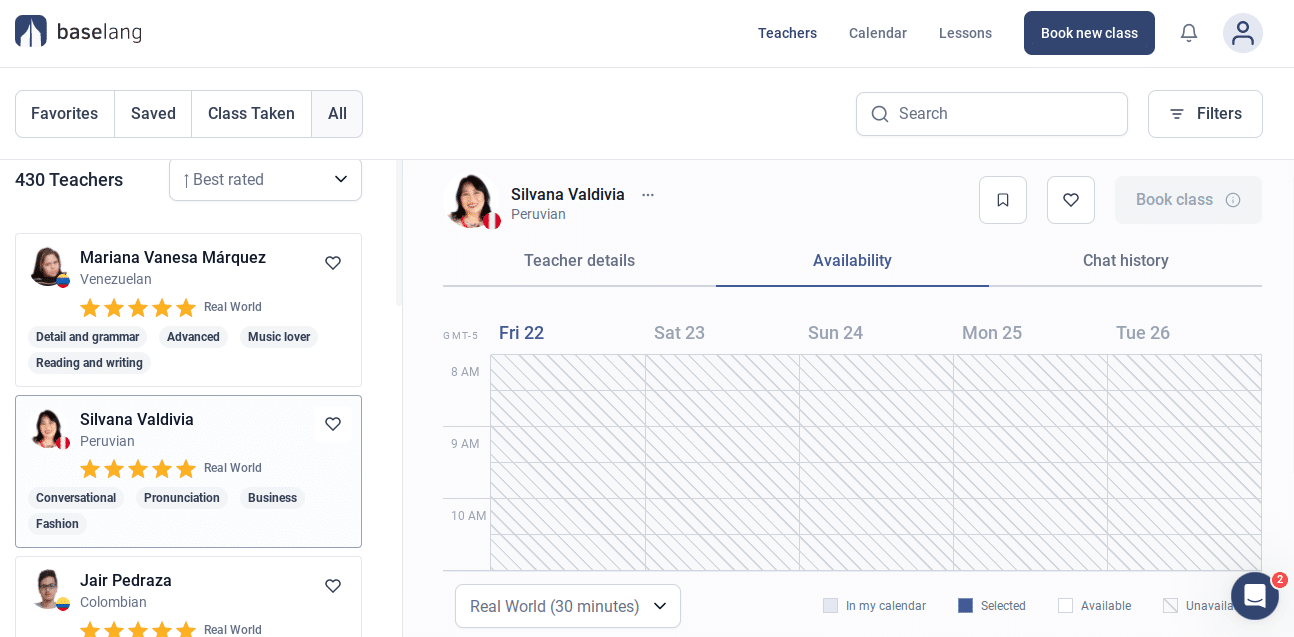Click the Book new class button
1294x637 pixels.
[1088, 33]
